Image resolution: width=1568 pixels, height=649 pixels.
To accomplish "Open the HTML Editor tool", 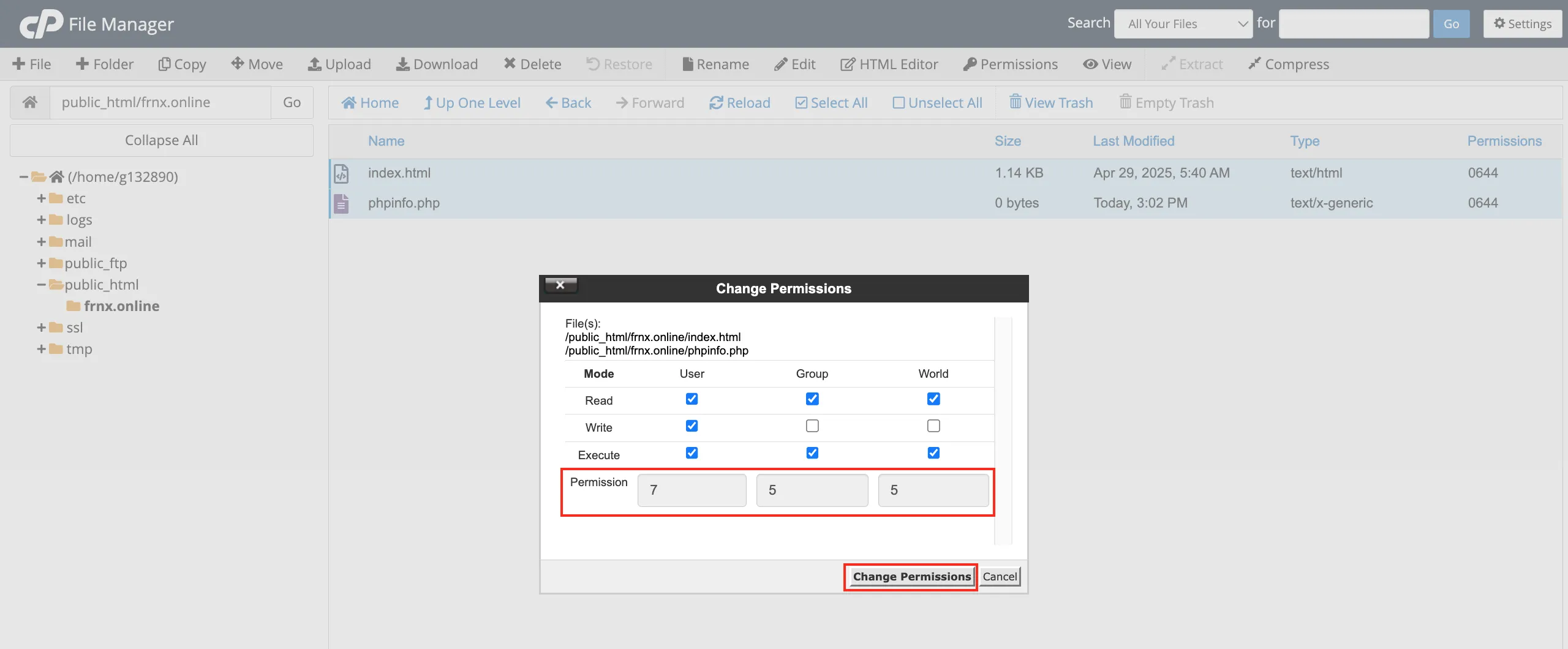I will coord(889,64).
